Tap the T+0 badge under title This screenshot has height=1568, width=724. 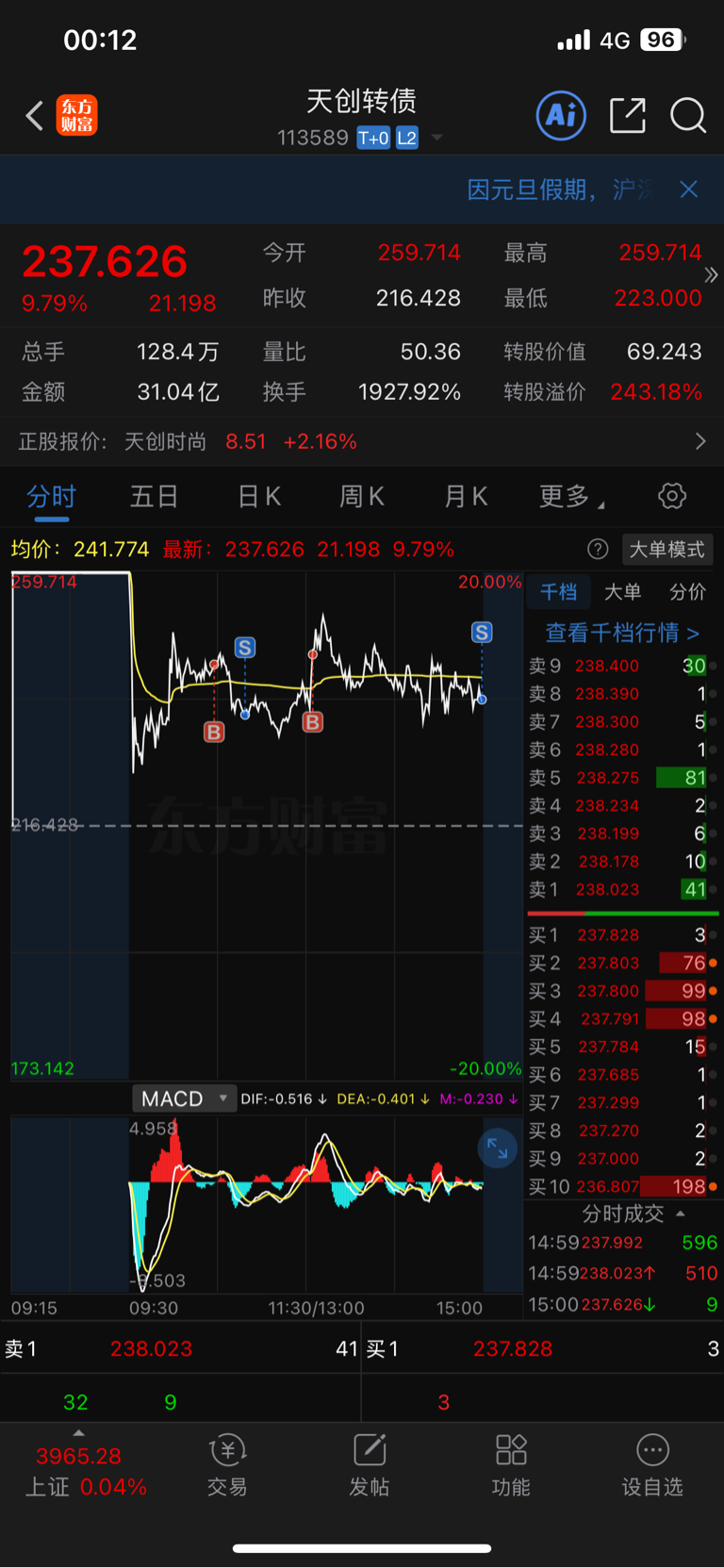point(373,139)
